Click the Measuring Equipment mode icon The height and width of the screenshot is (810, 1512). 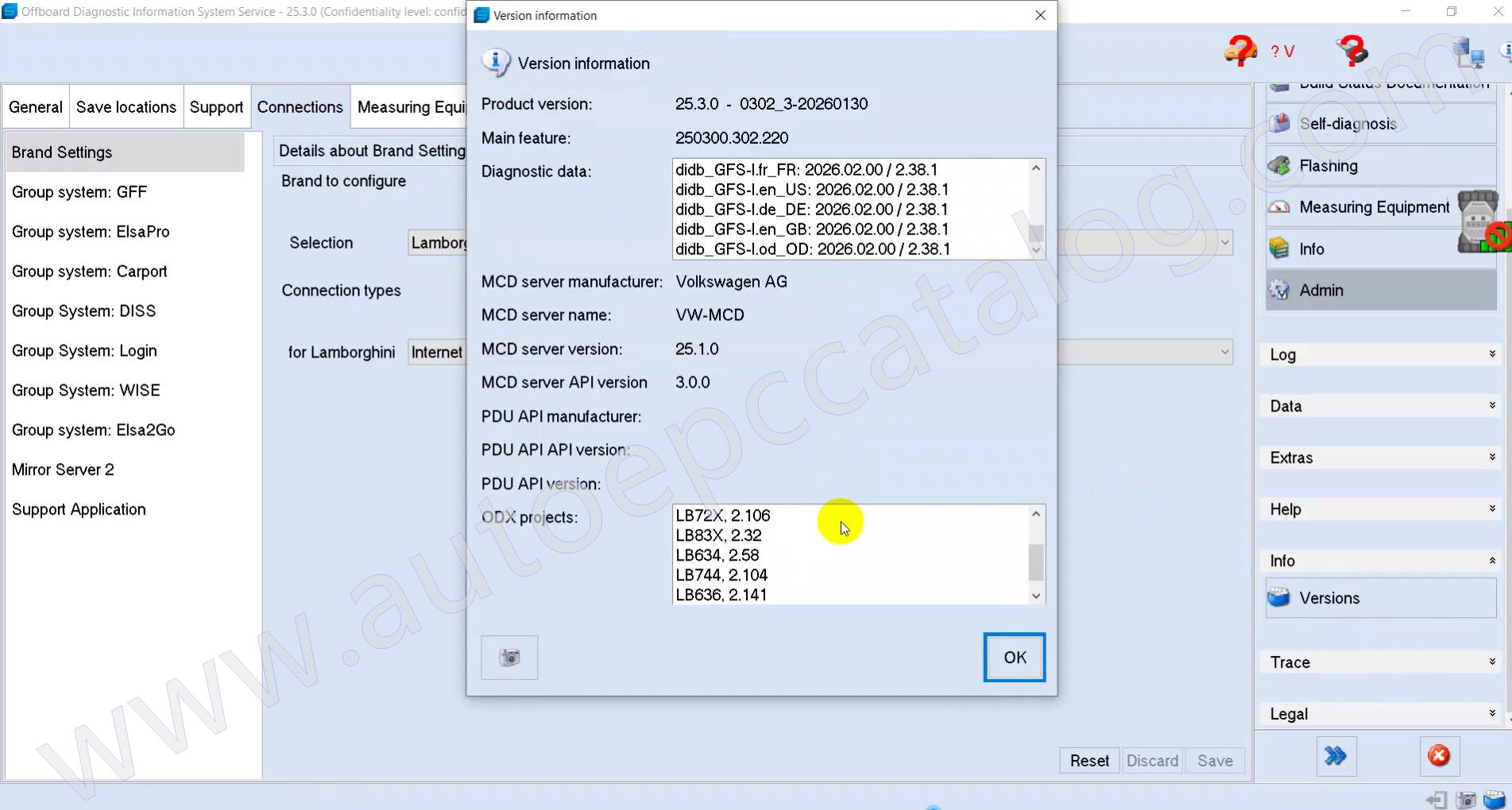coord(1279,207)
